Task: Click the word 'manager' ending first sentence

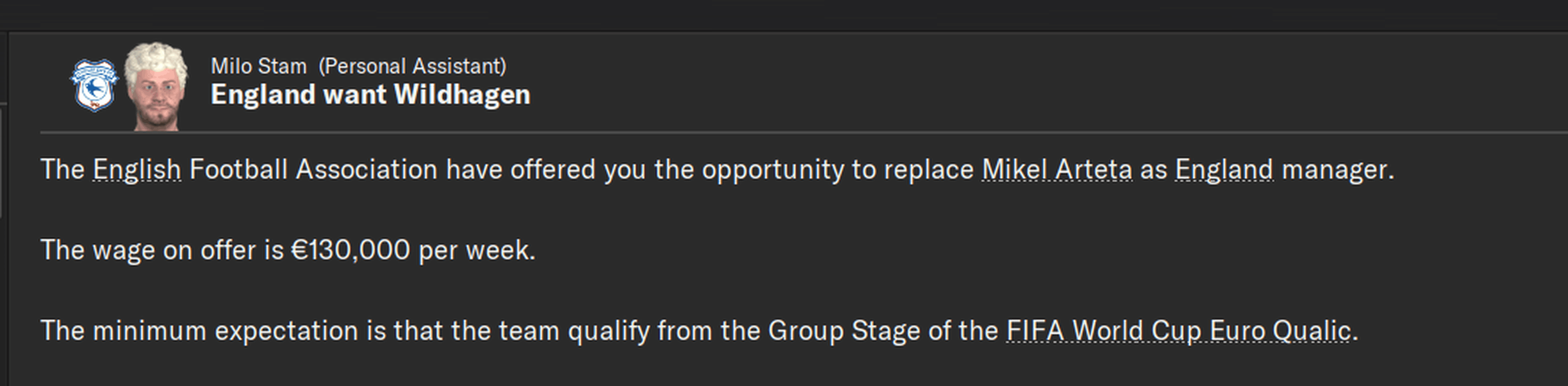Action: [x=1336, y=170]
